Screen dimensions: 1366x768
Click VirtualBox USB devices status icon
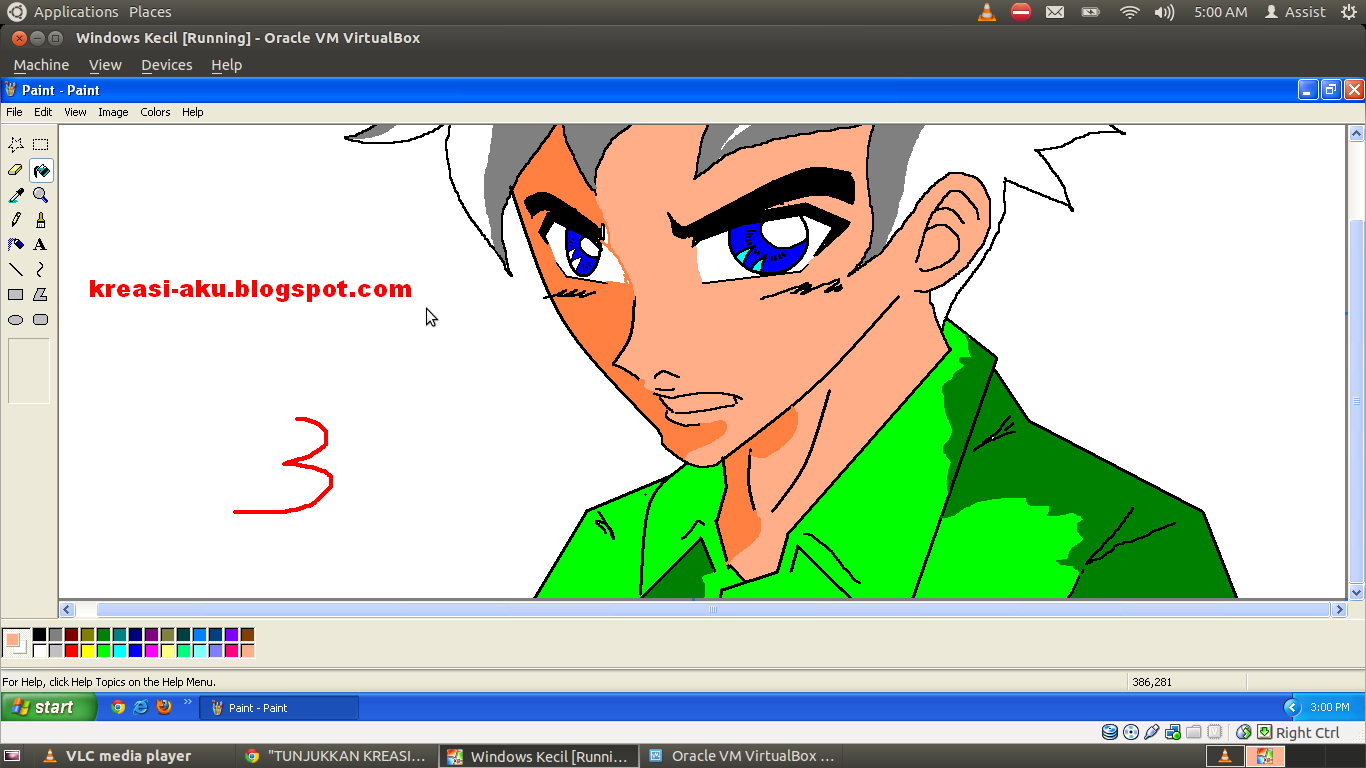tap(1152, 732)
